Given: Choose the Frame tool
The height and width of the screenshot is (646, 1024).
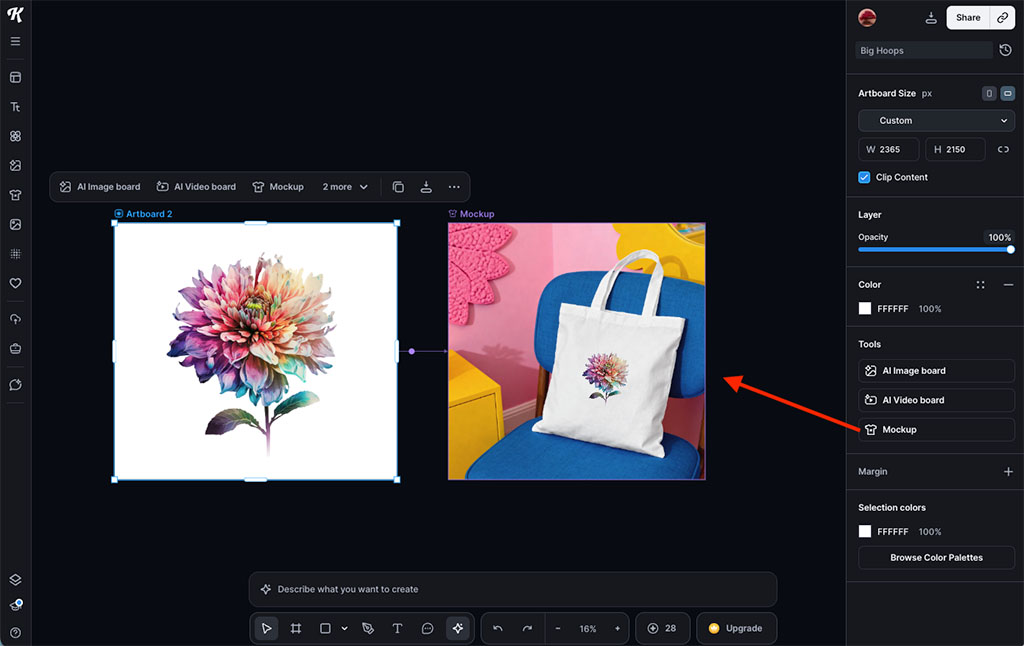Looking at the screenshot, I should tap(296, 628).
